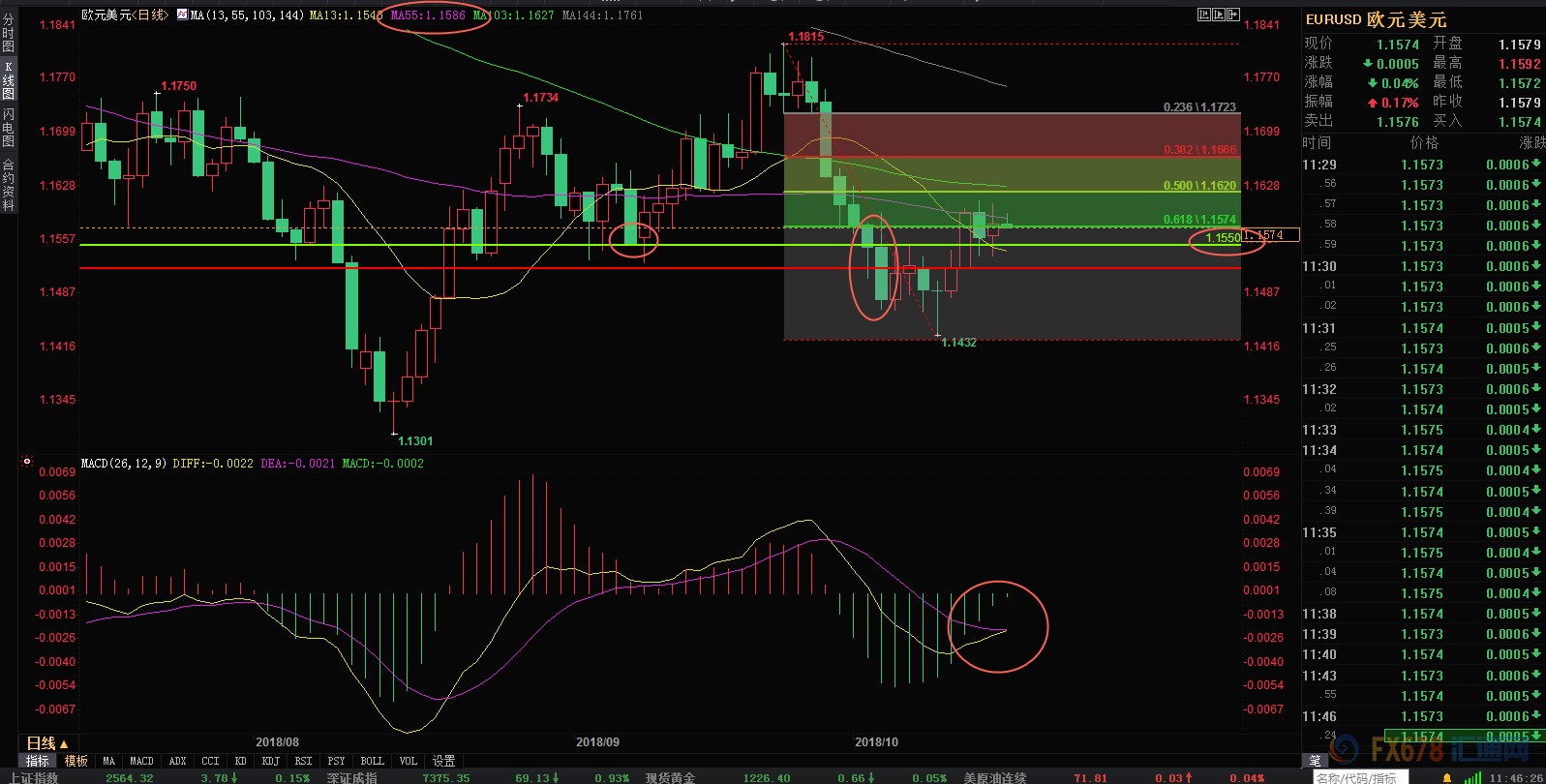Select the 11:29 tick row

1423,165
